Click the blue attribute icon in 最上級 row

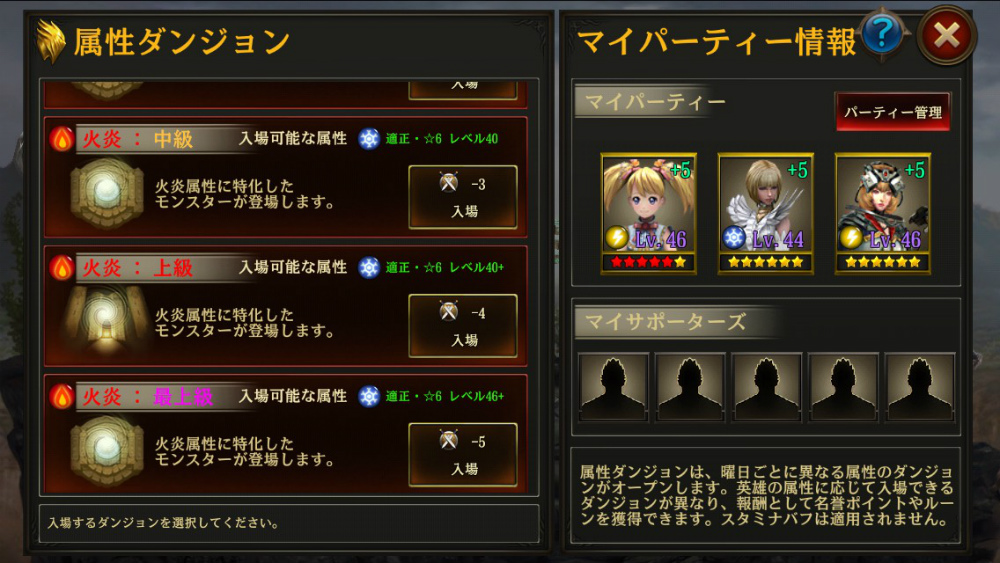click(x=369, y=396)
